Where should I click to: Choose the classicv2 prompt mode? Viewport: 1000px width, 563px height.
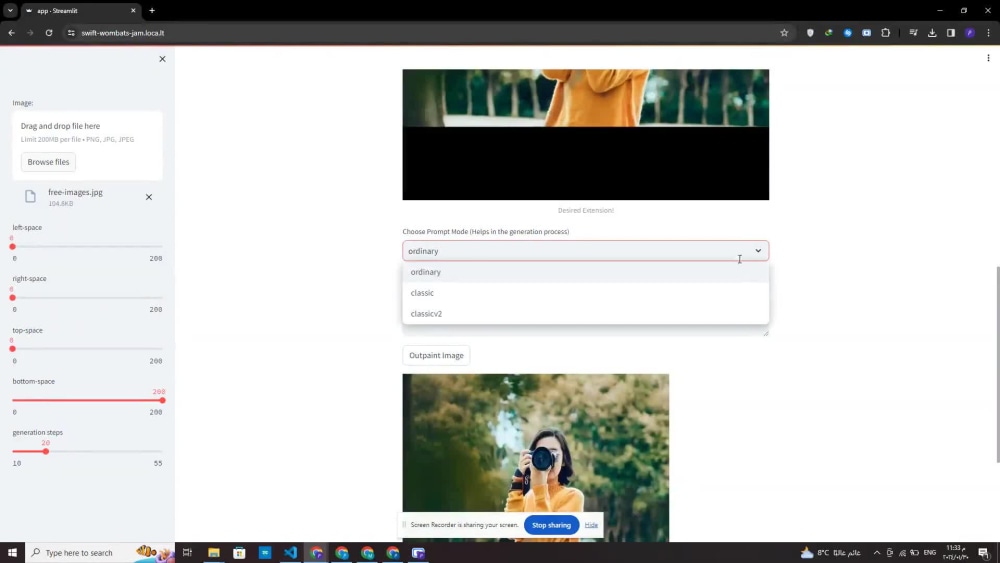tap(585, 314)
